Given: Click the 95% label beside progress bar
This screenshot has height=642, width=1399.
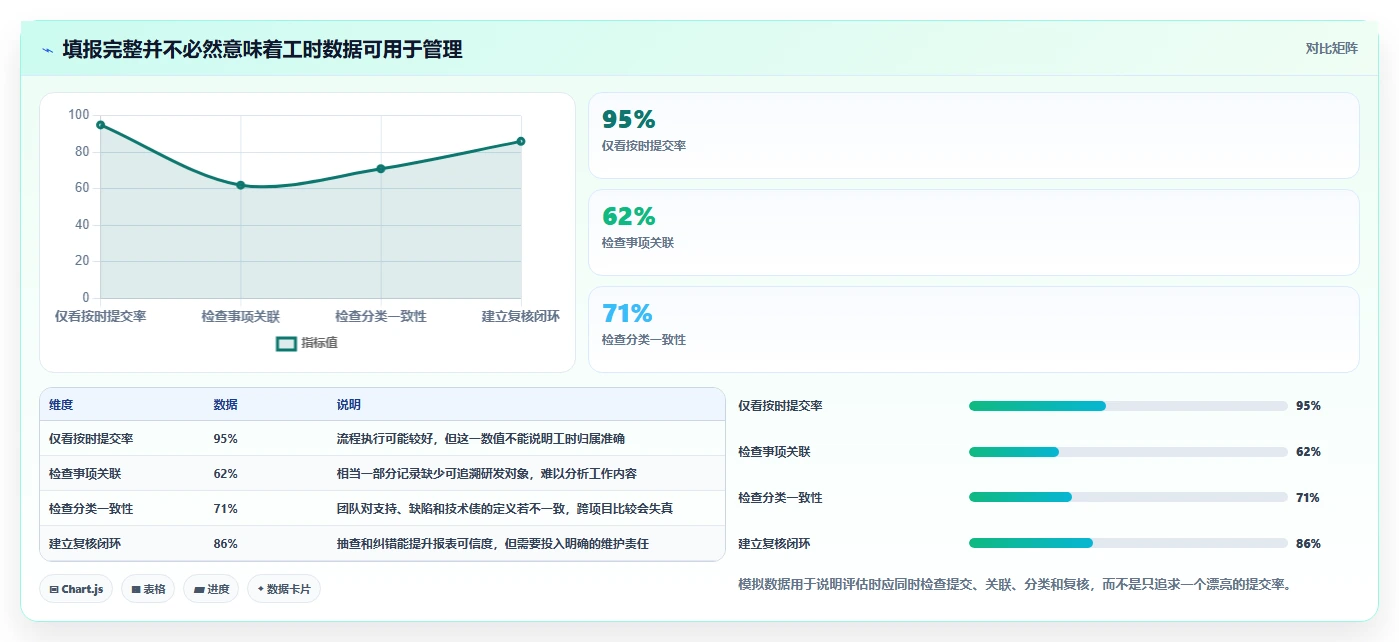Looking at the screenshot, I should tap(1308, 406).
